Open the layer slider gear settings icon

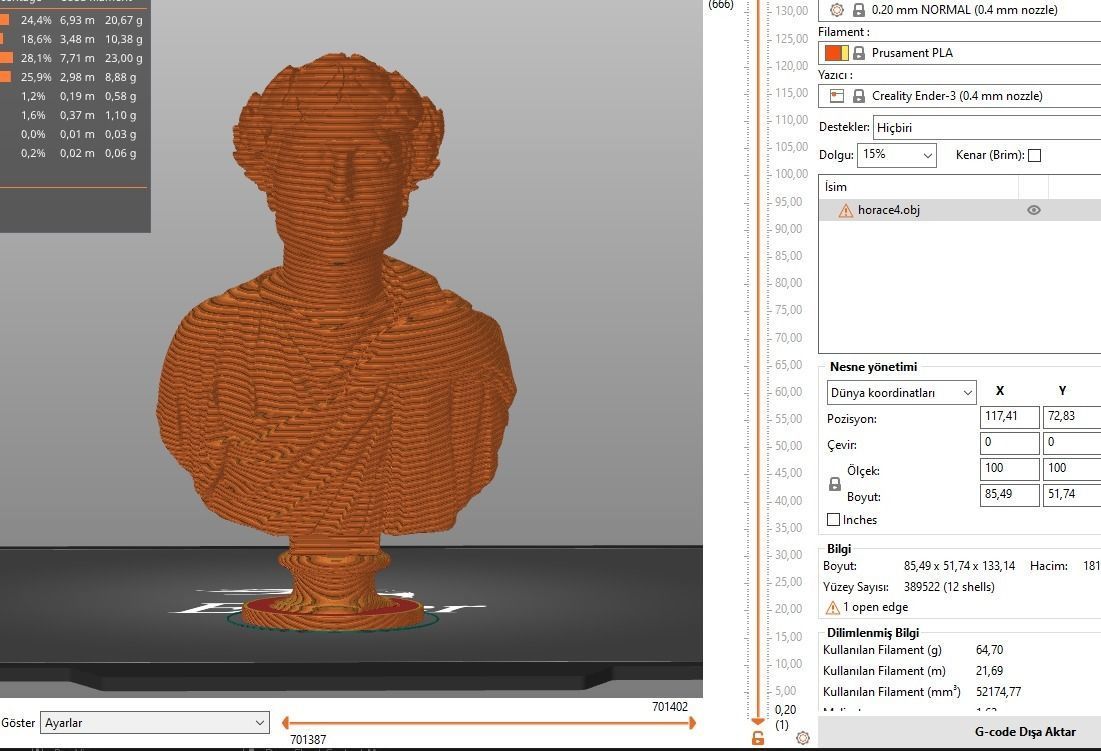coord(803,738)
